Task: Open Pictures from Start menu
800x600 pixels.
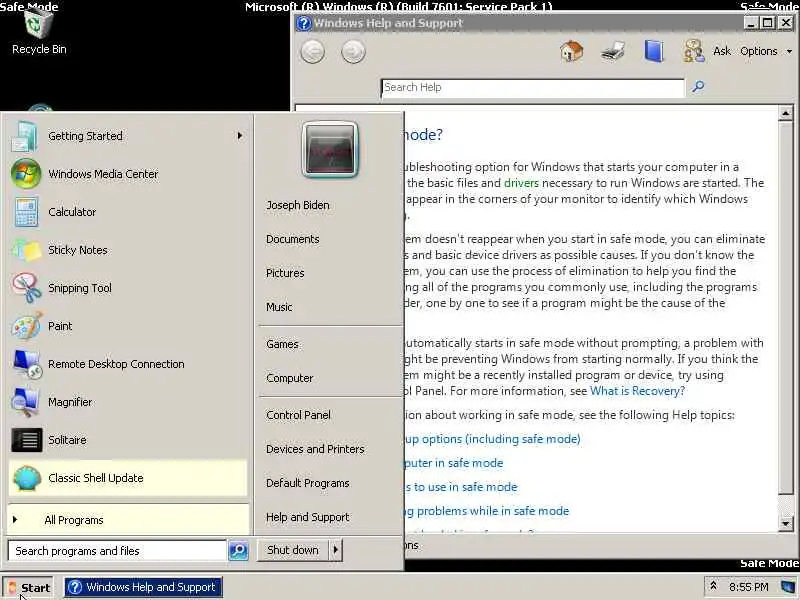Action: (285, 273)
